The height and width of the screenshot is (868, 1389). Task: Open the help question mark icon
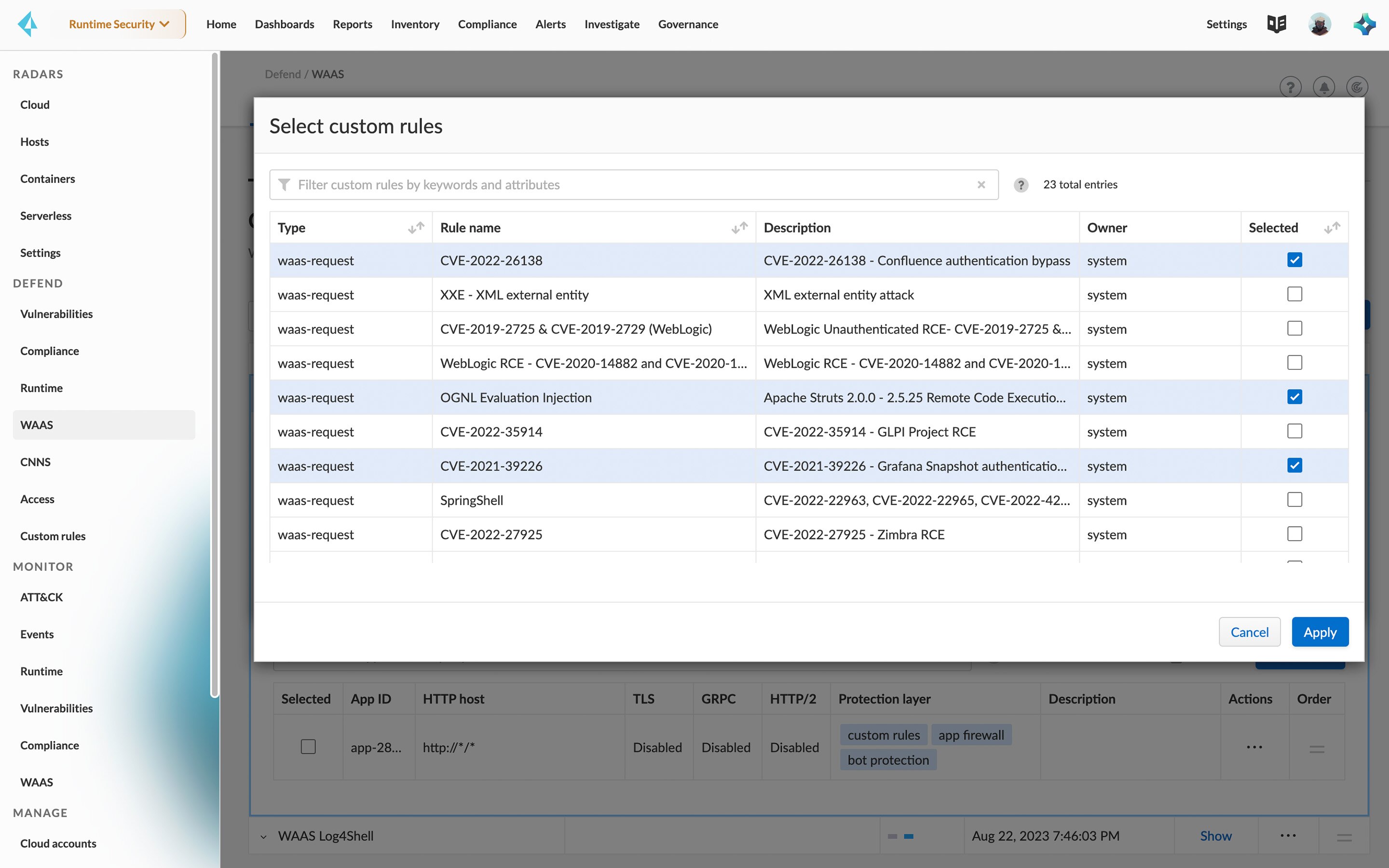1290,87
